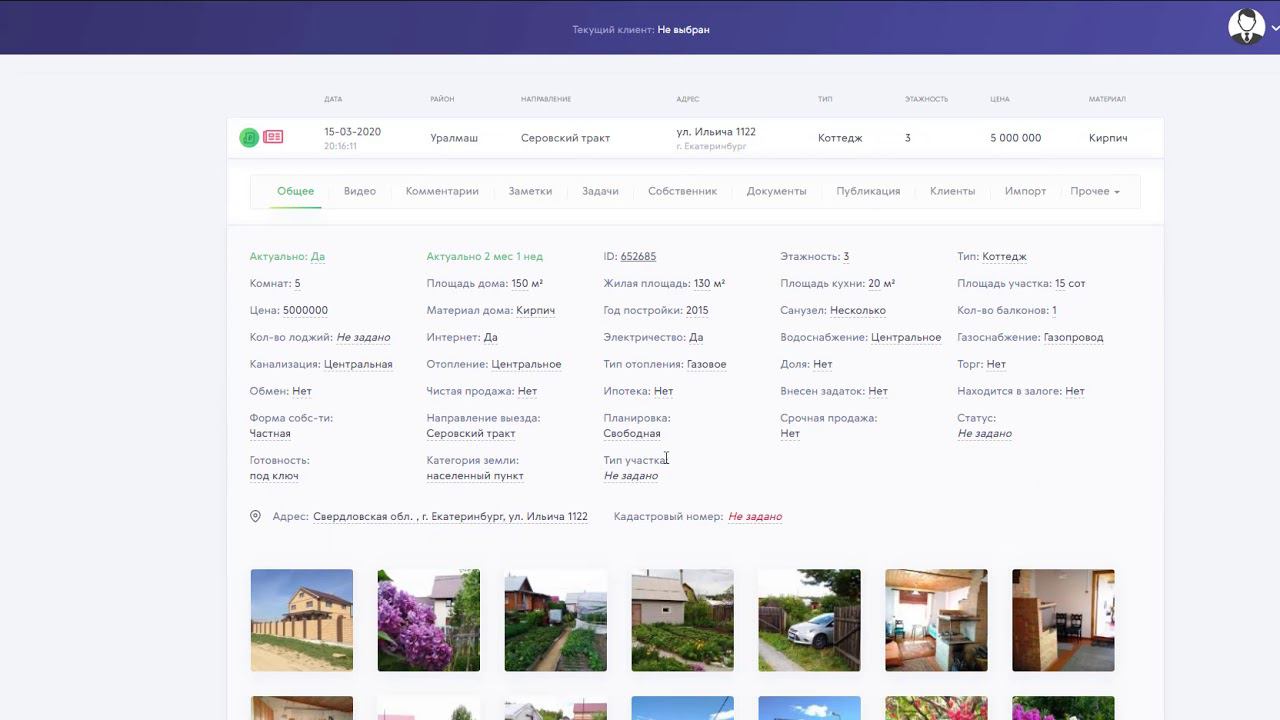Click the РАЙОН column header
The height and width of the screenshot is (720, 1280).
(x=442, y=99)
